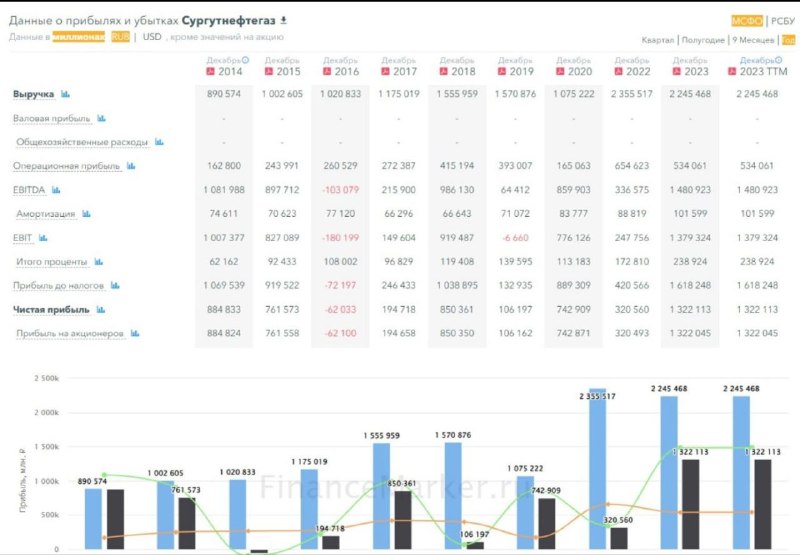This screenshot has width=800, height=555.
Task: Click the Операционная прибыль row label
Action: pos(66,166)
